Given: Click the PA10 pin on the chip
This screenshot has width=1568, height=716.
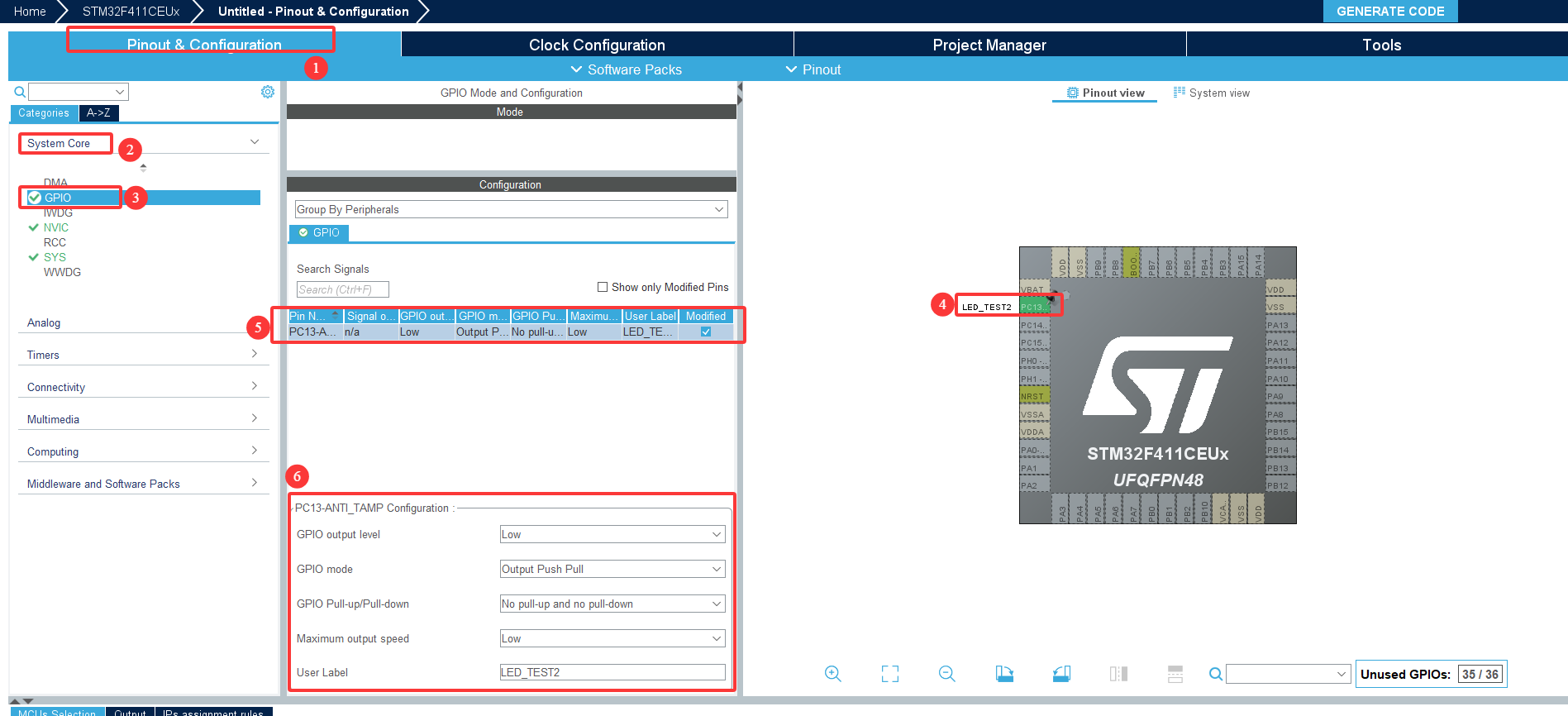Looking at the screenshot, I should pyautogui.click(x=1280, y=379).
